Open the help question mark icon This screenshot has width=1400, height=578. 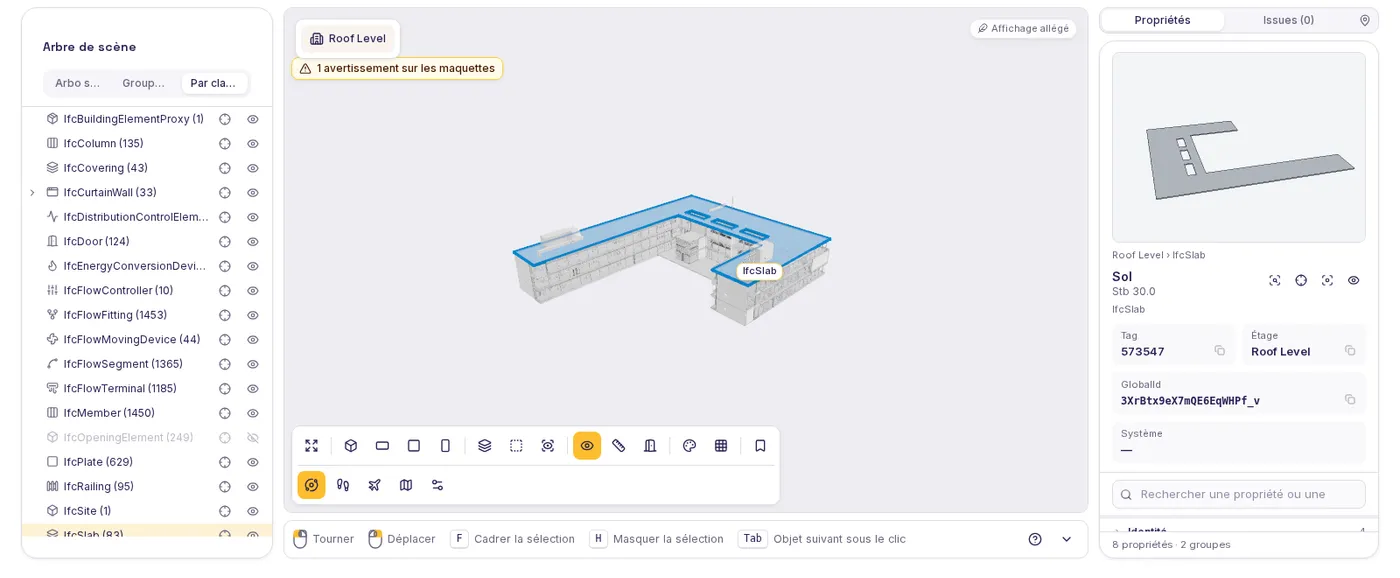click(x=1035, y=539)
